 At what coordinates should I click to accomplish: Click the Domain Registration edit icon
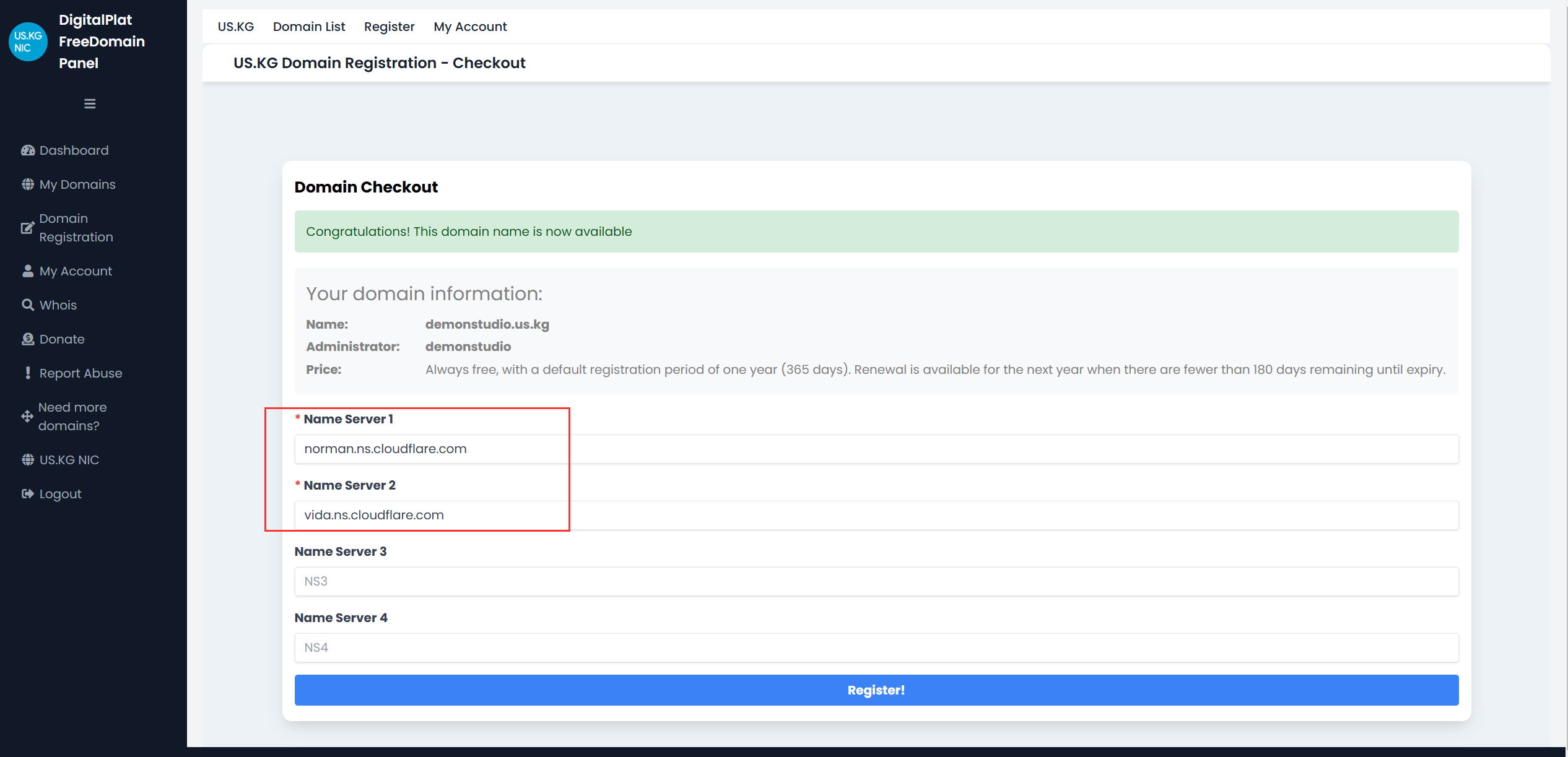pyautogui.click(x=28, y=228)
